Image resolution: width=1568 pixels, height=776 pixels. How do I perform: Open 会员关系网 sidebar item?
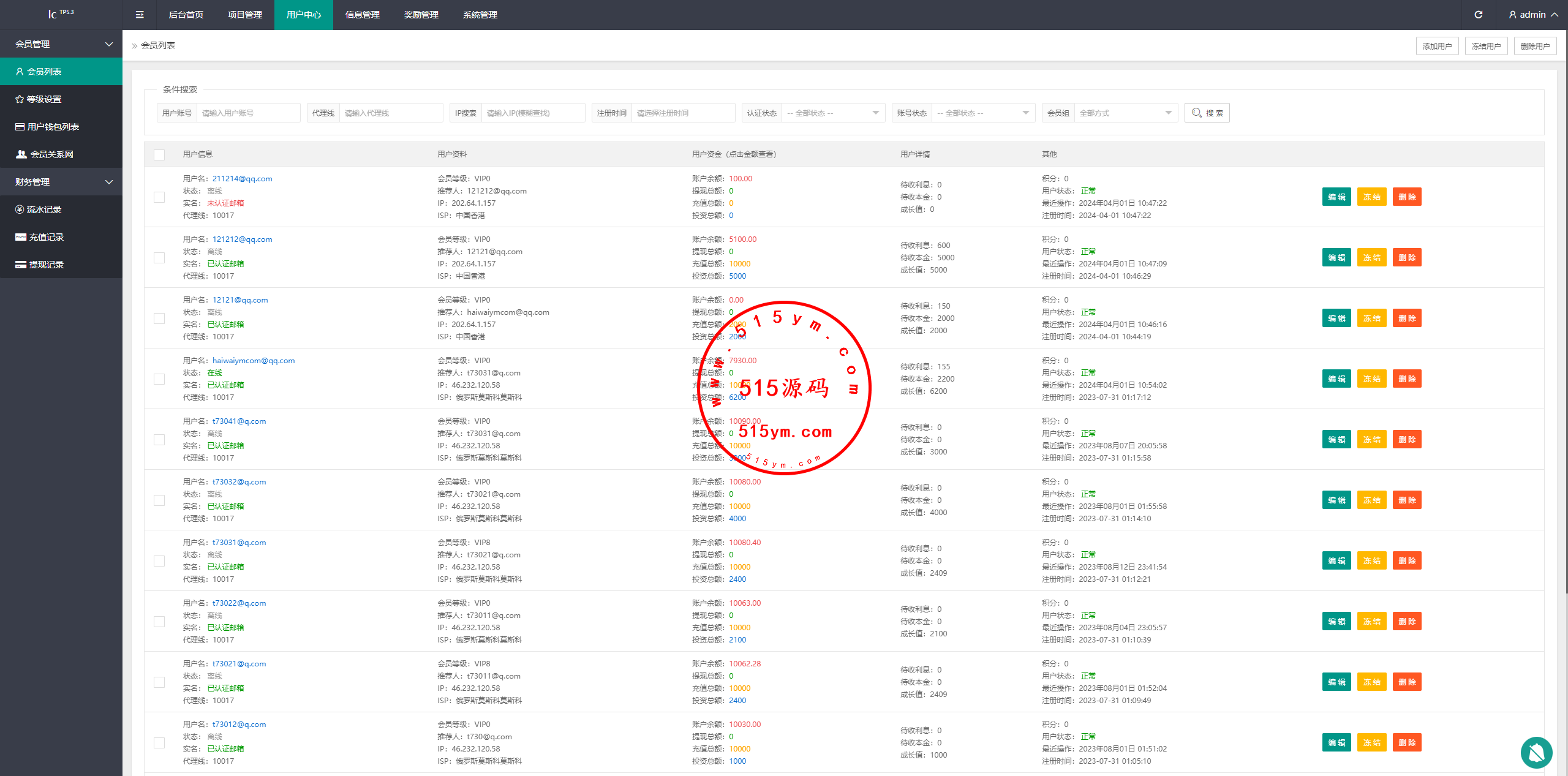pyautogui.click(x=51, y=154)
